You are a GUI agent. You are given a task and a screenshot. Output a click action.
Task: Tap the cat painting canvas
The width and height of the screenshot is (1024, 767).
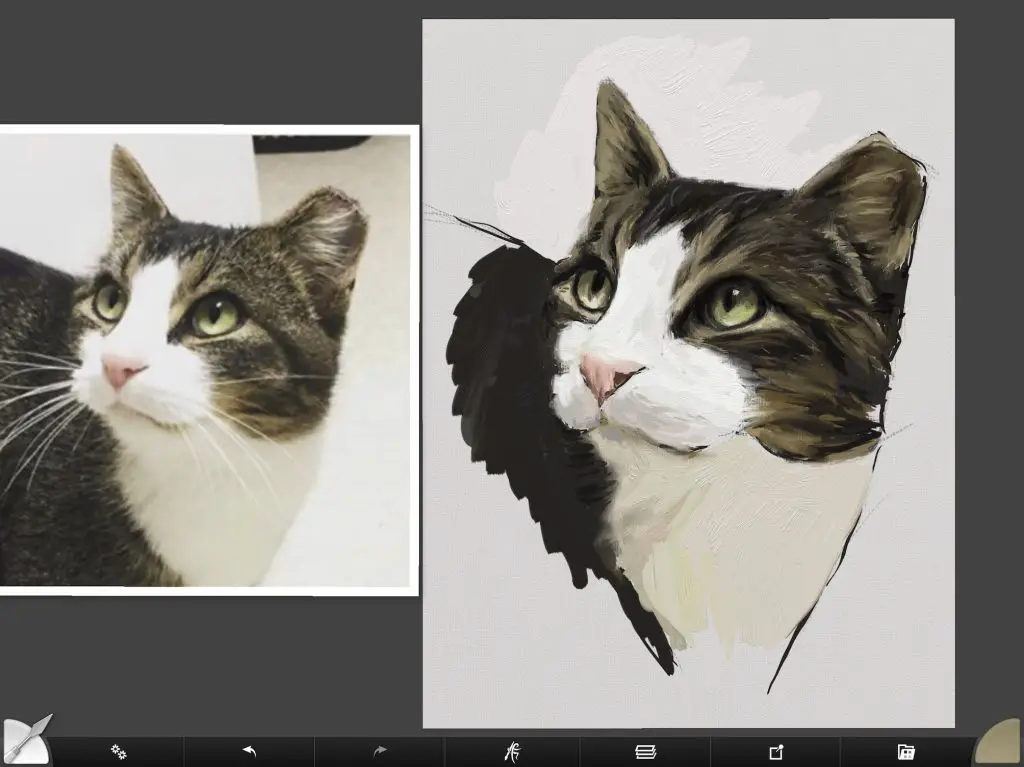tap(688, 373)
